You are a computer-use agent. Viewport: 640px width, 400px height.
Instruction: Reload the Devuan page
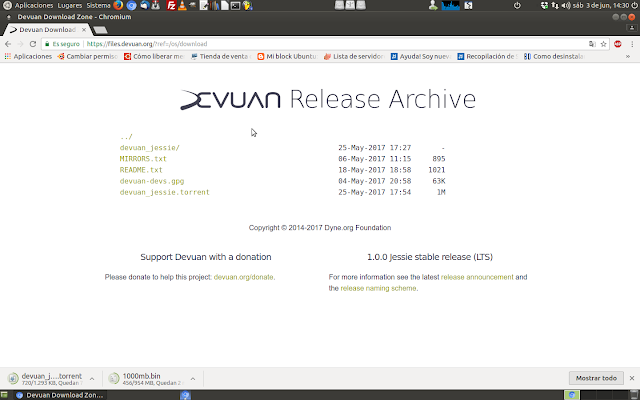33,44
